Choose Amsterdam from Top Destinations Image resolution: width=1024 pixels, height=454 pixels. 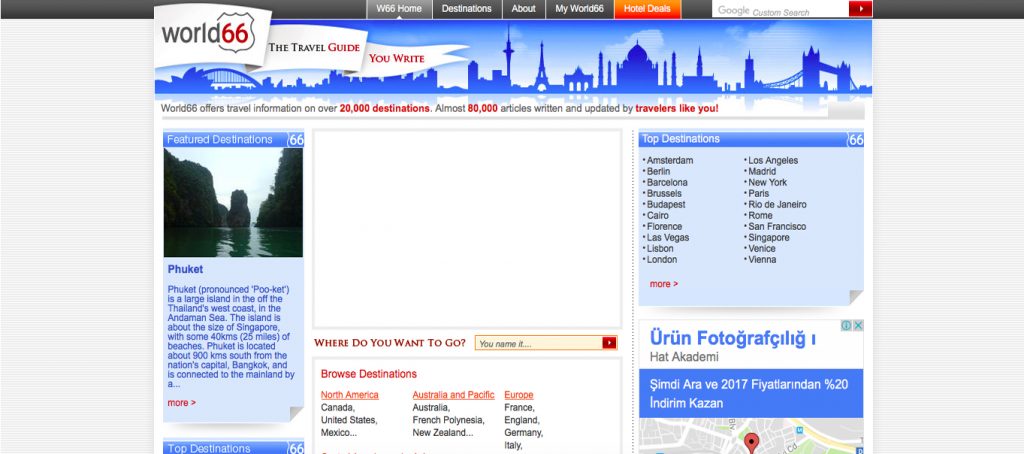tap(669, 161)
